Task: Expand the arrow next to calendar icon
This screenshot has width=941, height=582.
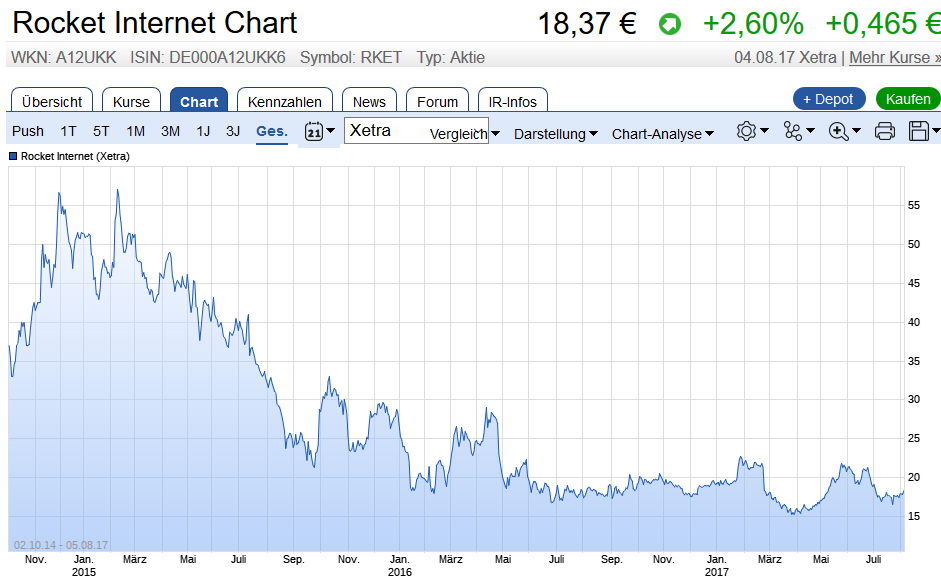Action: click(331, 130)
